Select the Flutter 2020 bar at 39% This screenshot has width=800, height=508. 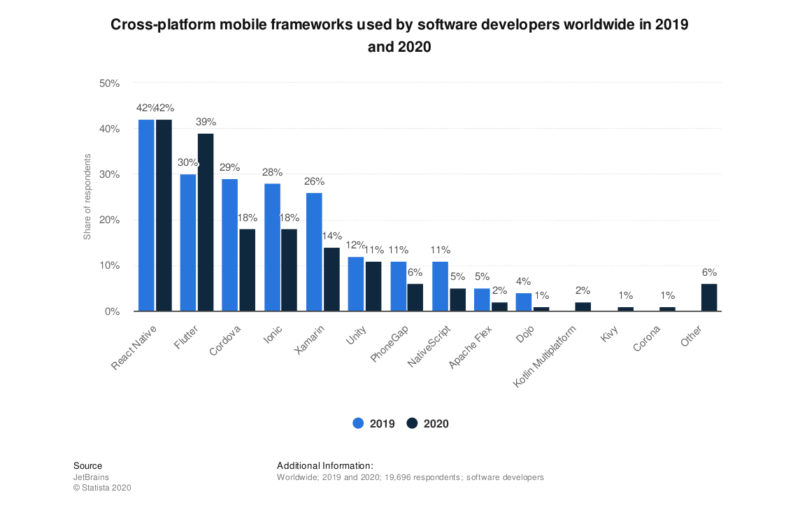[x=205, y=222]
